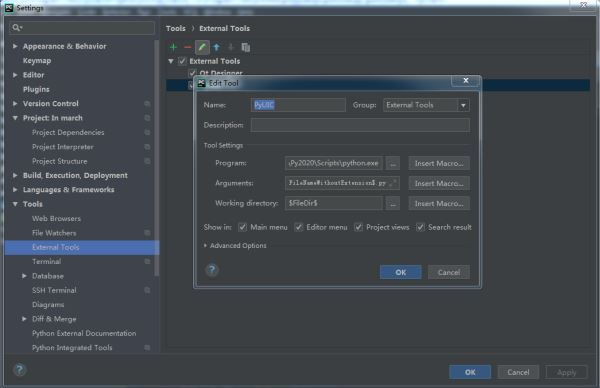This screenshot has width=600, height=388.
Task: Select Keymap in the settings sidebar
Action: coord(37,60)
